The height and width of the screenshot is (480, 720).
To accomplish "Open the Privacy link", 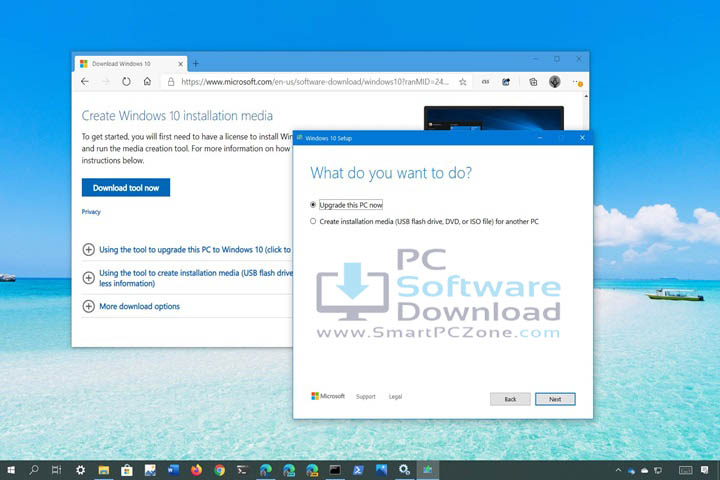I will (91, 212).
